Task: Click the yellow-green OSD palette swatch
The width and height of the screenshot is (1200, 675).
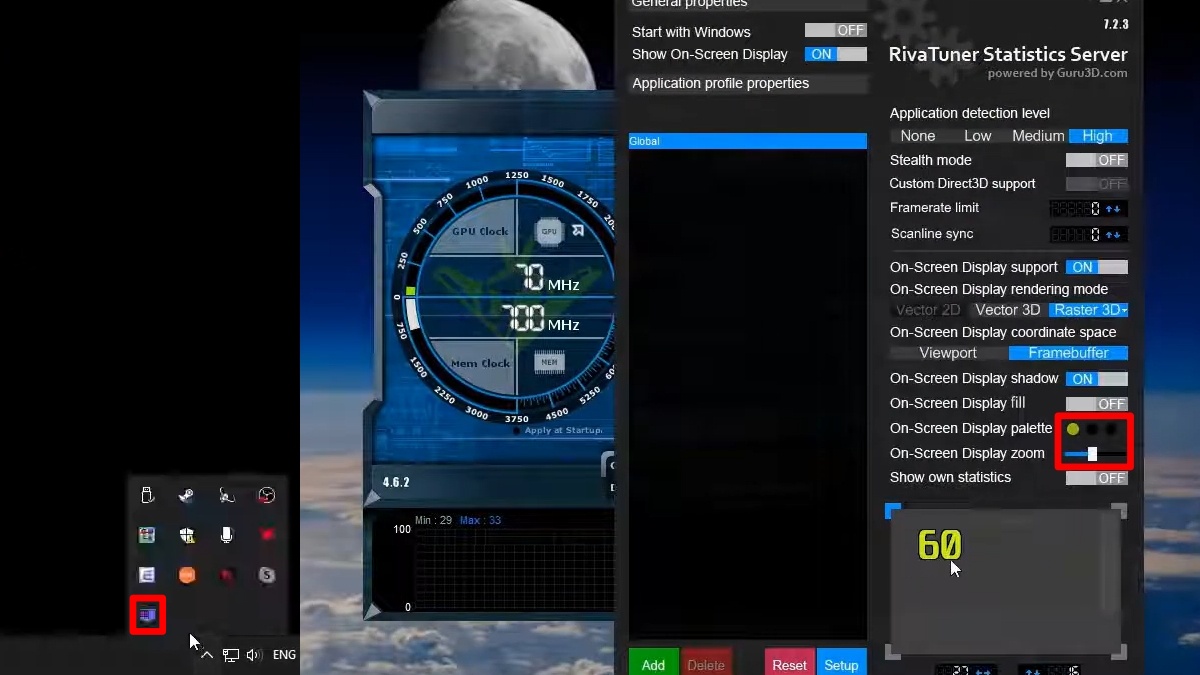Action: click(1073, 429)
